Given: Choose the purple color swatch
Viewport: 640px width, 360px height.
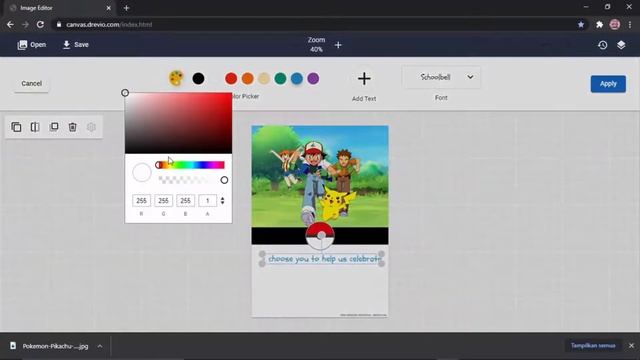Looking at the screenshot, I should [313, 78].
